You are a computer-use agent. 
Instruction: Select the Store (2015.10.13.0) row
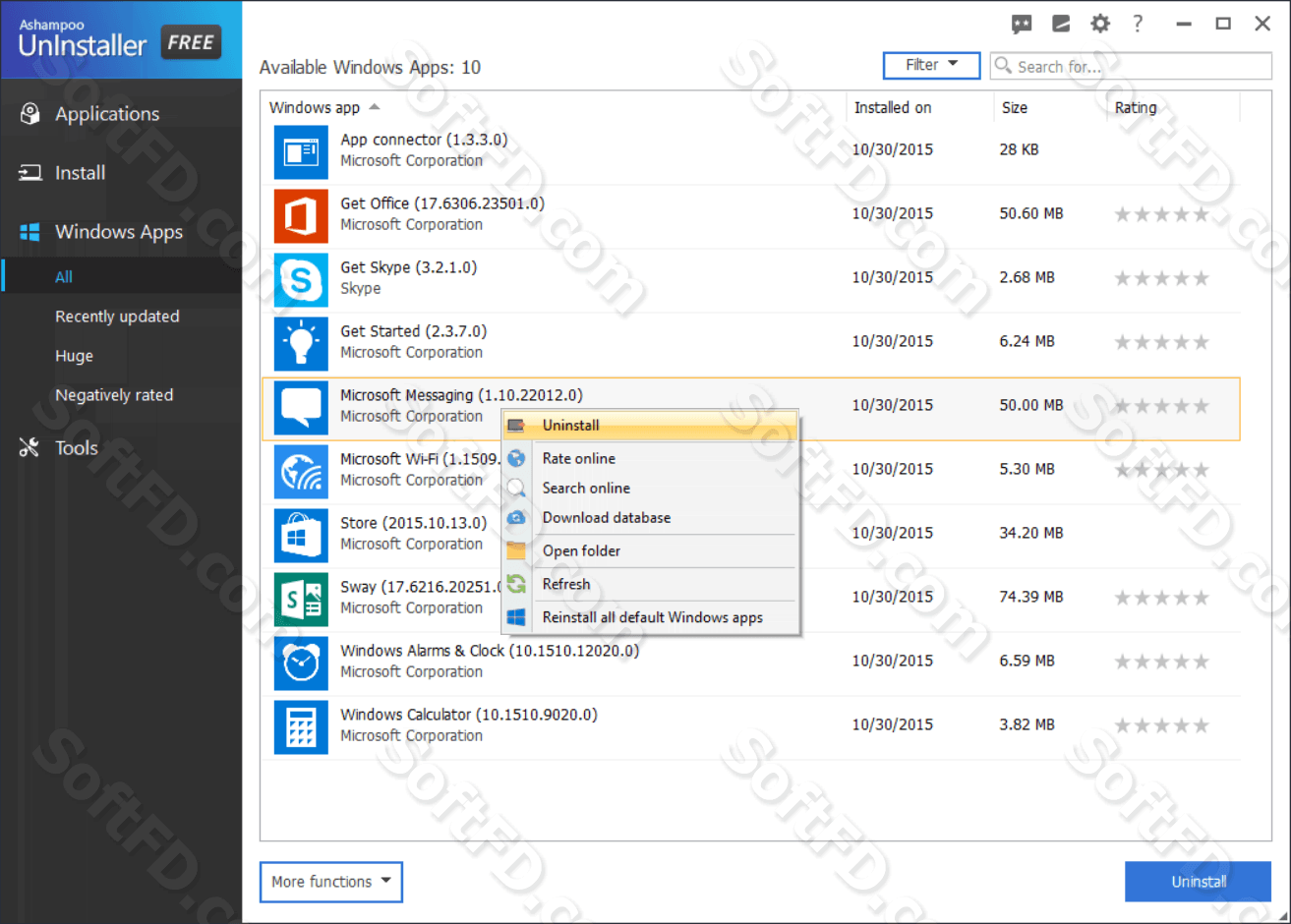tap(751, 535)
